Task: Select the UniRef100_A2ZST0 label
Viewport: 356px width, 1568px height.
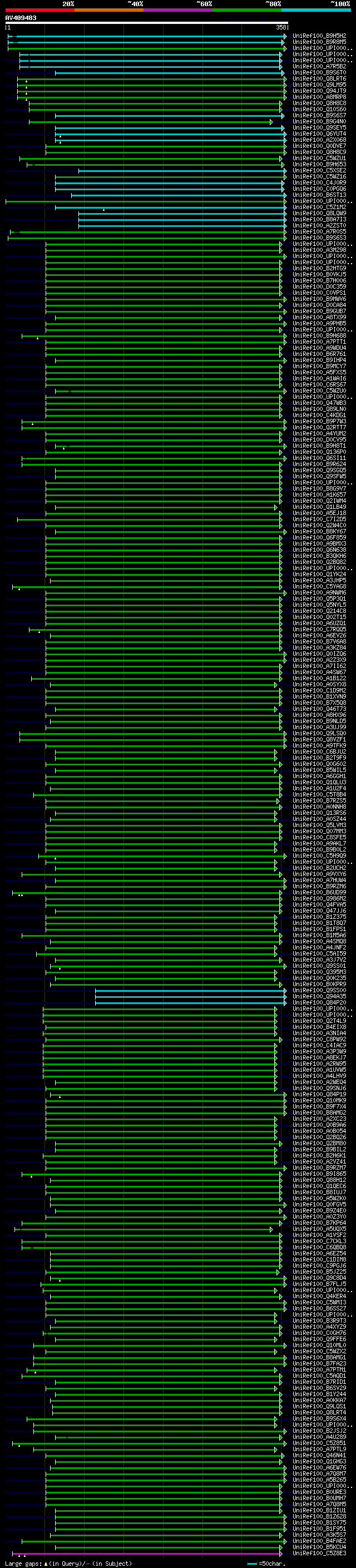Action: (319, 226)
